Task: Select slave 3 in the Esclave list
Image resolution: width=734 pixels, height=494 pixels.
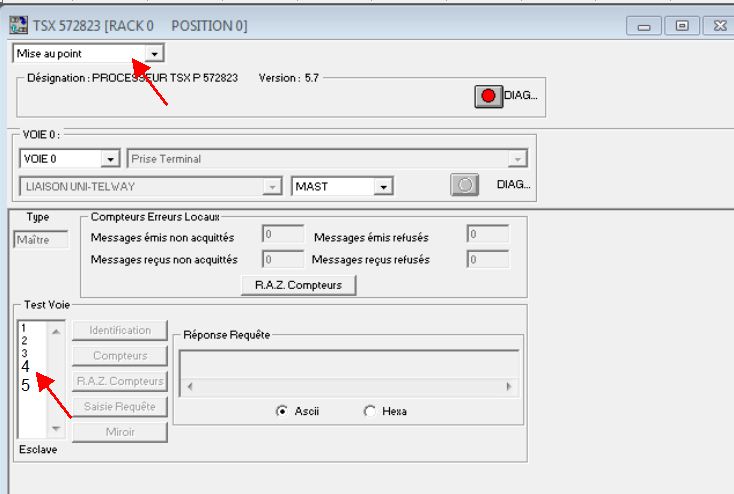Action: [x=24, y=353]
